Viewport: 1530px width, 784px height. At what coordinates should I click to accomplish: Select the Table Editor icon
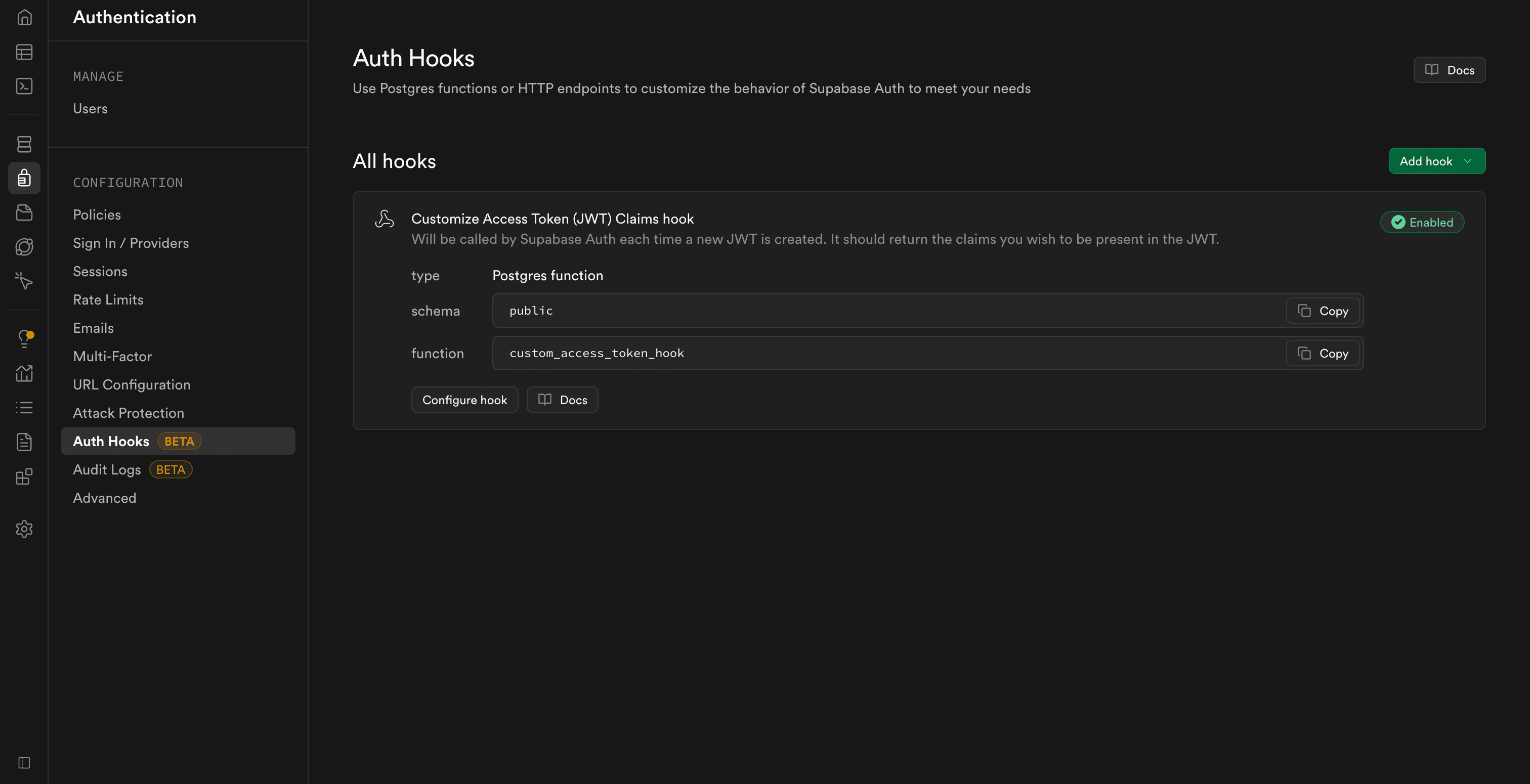24,52
